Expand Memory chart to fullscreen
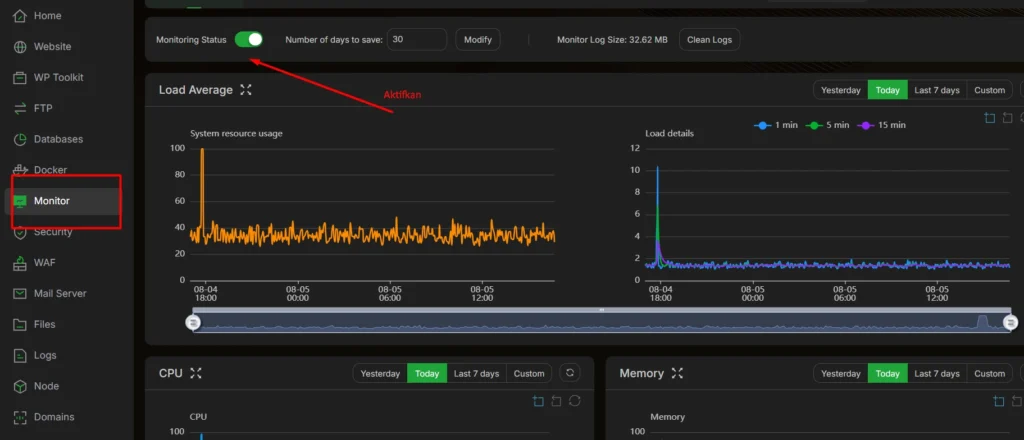This screenshot has height=440, width=1024. coord(677,373)
